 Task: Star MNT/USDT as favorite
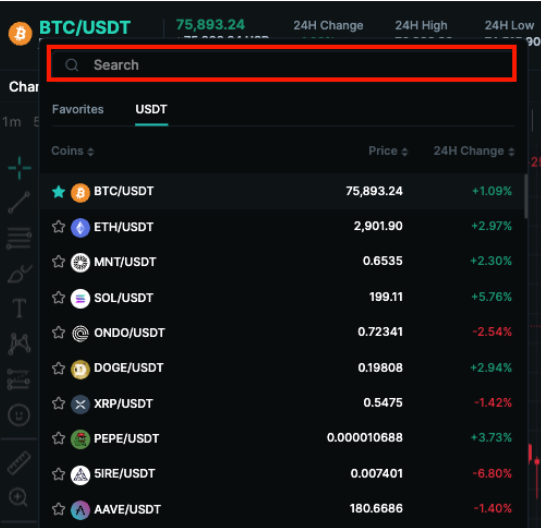[59, 262]
